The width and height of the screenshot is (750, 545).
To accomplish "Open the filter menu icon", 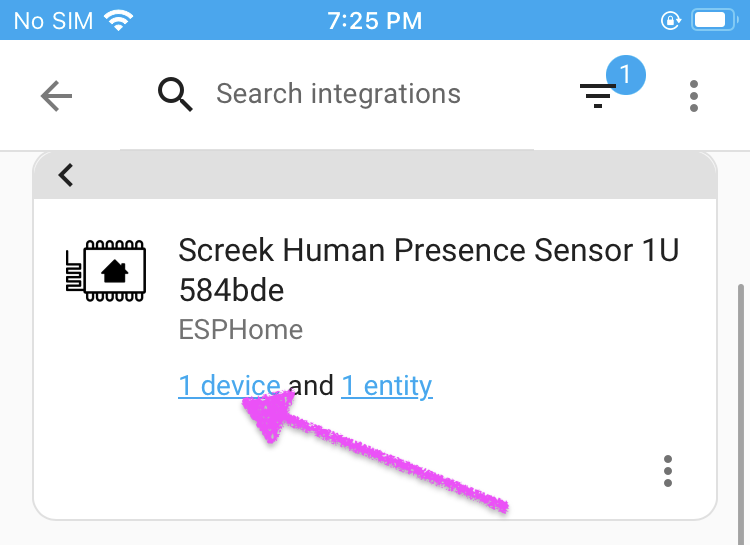I will [x=598, y=96].
